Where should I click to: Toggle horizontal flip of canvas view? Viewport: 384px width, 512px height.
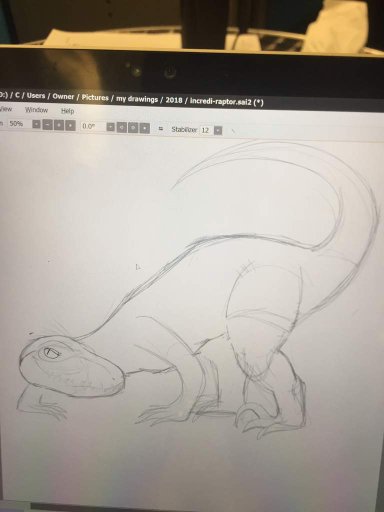coord(161,129)
